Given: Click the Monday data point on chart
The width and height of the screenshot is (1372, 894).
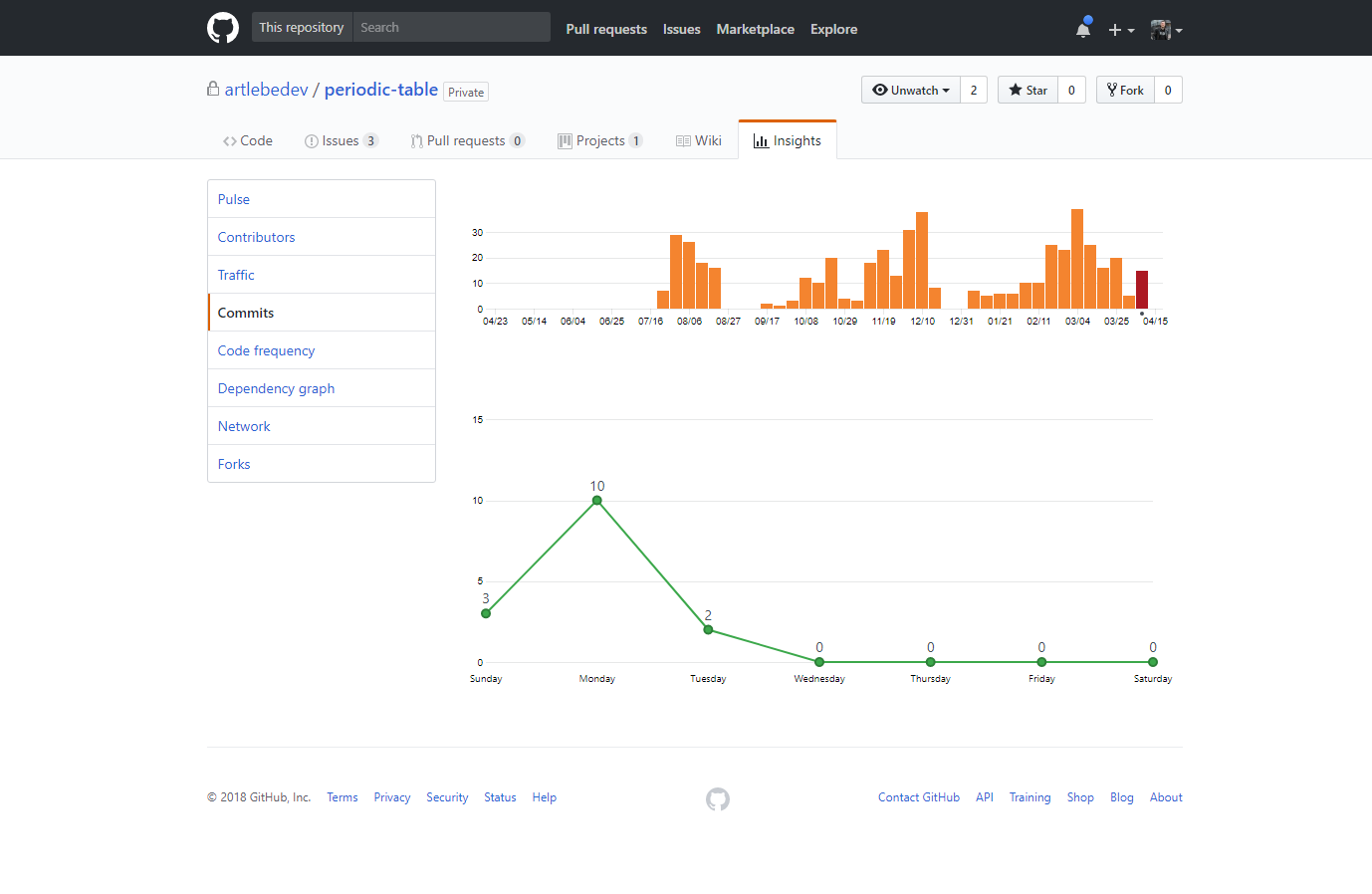Looking at the screenshot, I should click(597, 501).
